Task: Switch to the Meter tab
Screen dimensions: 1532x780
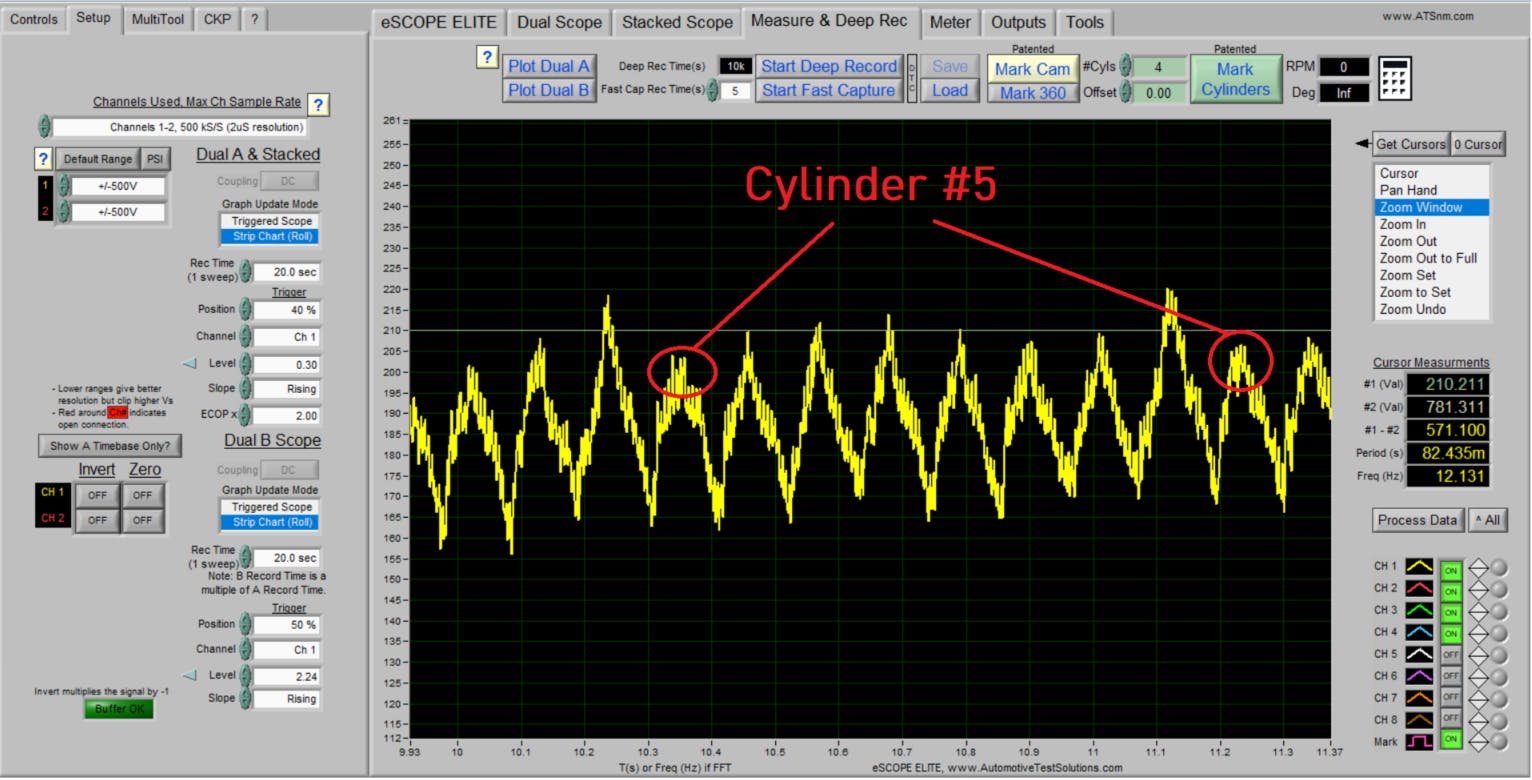Action: (x=949, y=22)
